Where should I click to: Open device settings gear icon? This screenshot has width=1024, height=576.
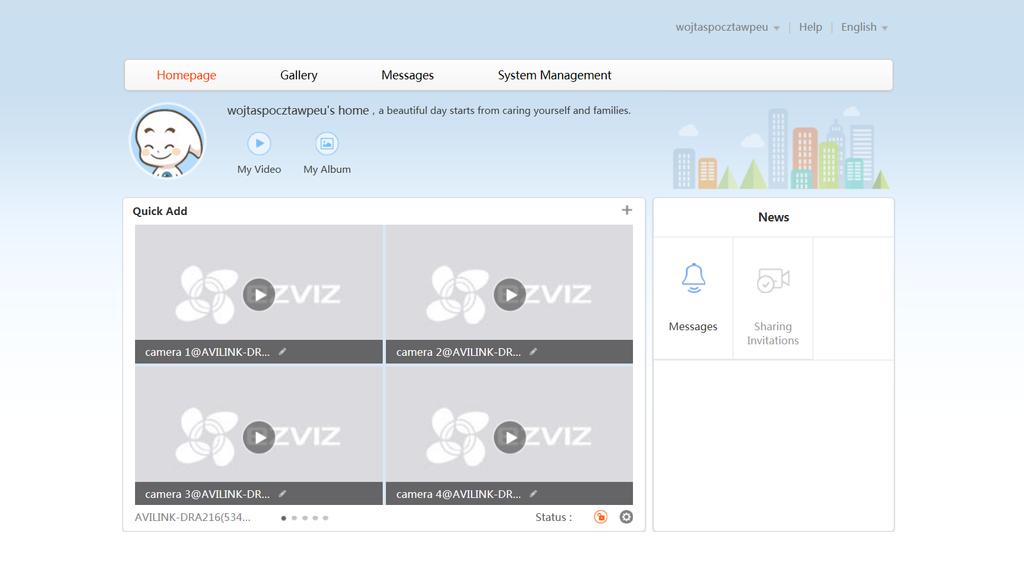[626, 517]
